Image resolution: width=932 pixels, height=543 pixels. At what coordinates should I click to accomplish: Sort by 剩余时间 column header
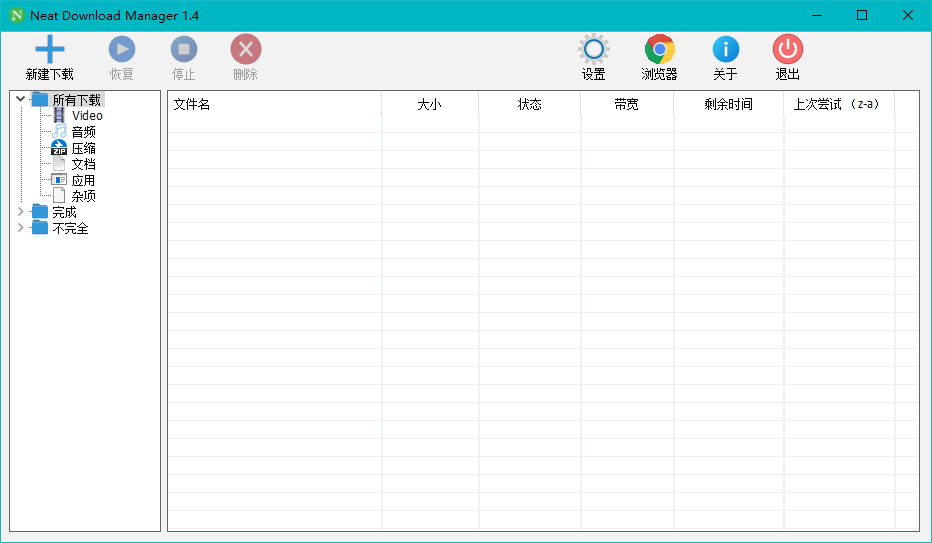point(729,105)
